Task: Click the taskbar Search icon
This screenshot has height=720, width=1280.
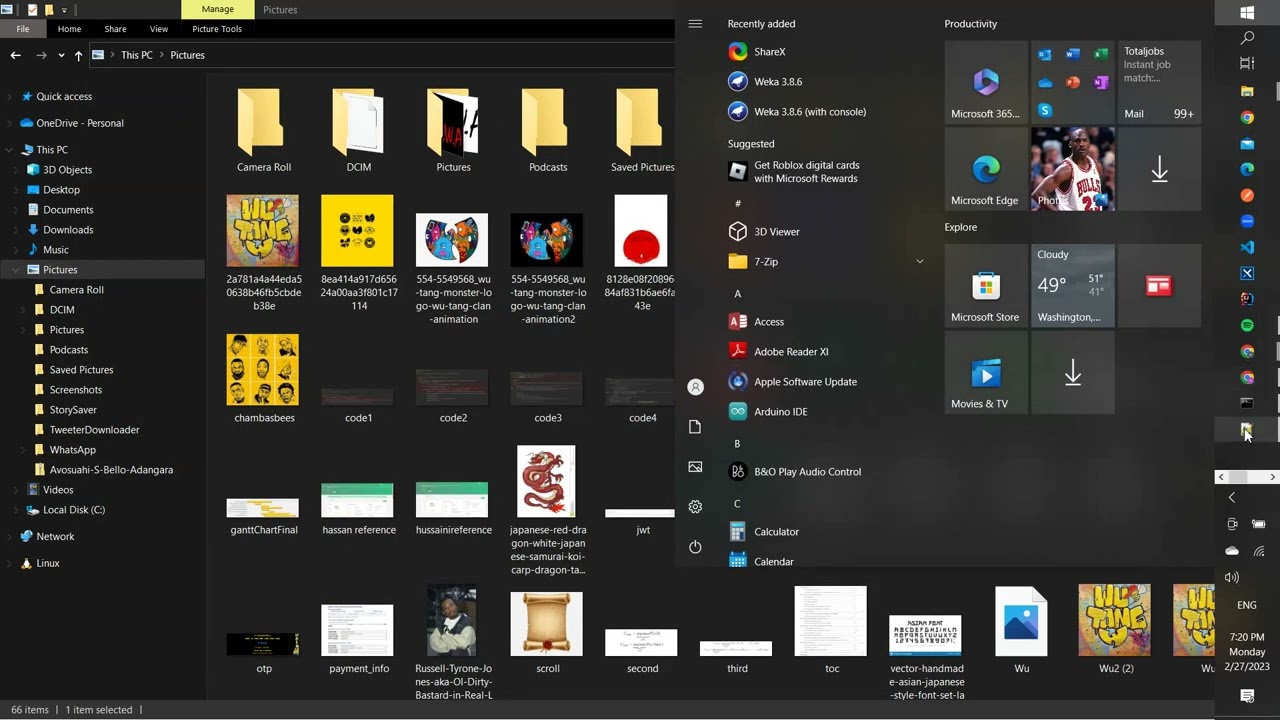Action: 1247,38
